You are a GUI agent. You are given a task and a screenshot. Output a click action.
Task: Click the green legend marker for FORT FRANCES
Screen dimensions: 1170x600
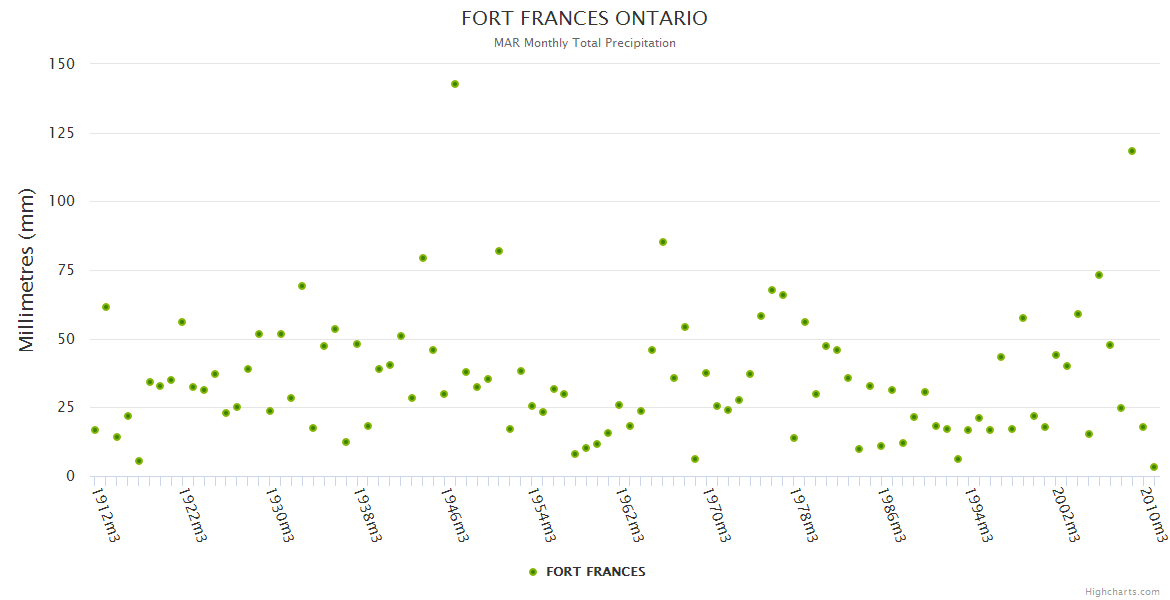[x=532, y=572]
